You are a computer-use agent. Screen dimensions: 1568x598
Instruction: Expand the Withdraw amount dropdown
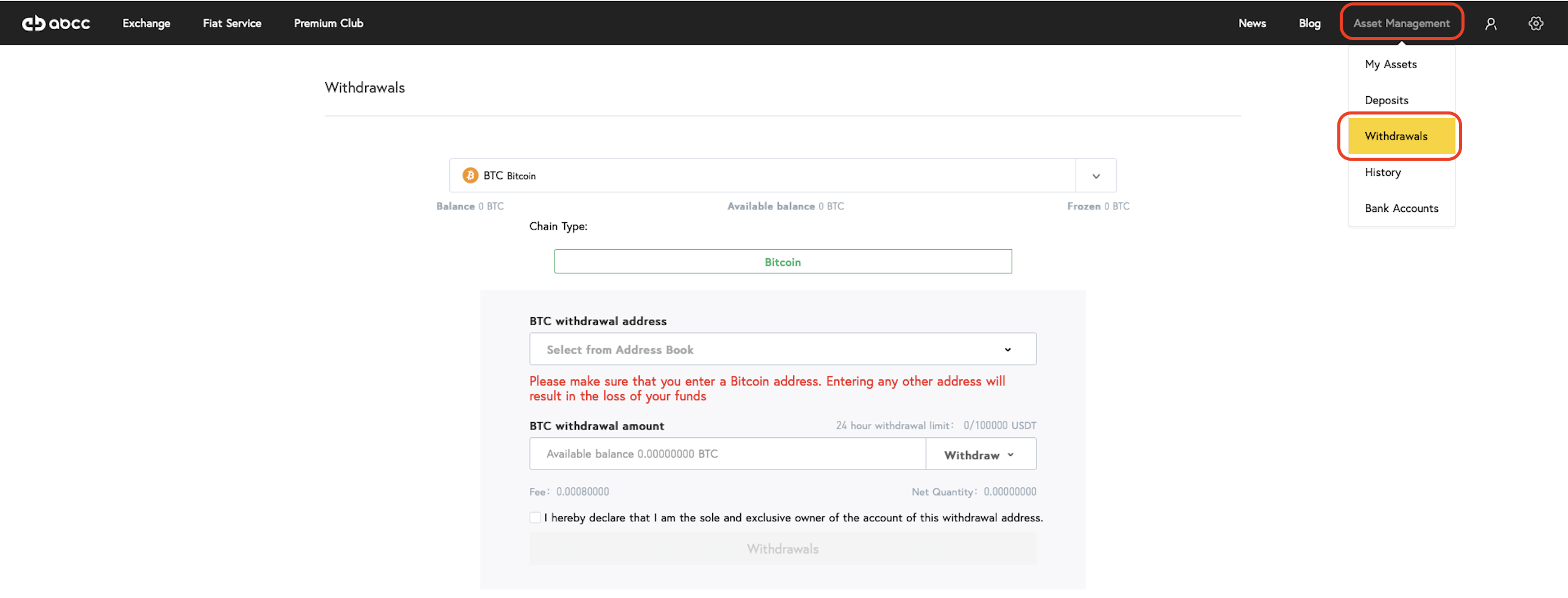point(980,454)
